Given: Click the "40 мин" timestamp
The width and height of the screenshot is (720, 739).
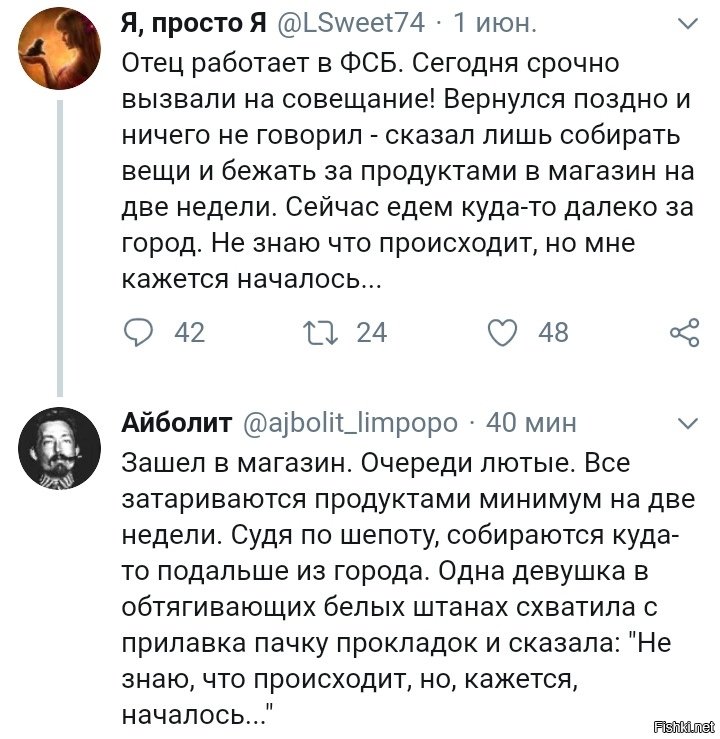Looking at the screenshot, I should coord(530,423).
